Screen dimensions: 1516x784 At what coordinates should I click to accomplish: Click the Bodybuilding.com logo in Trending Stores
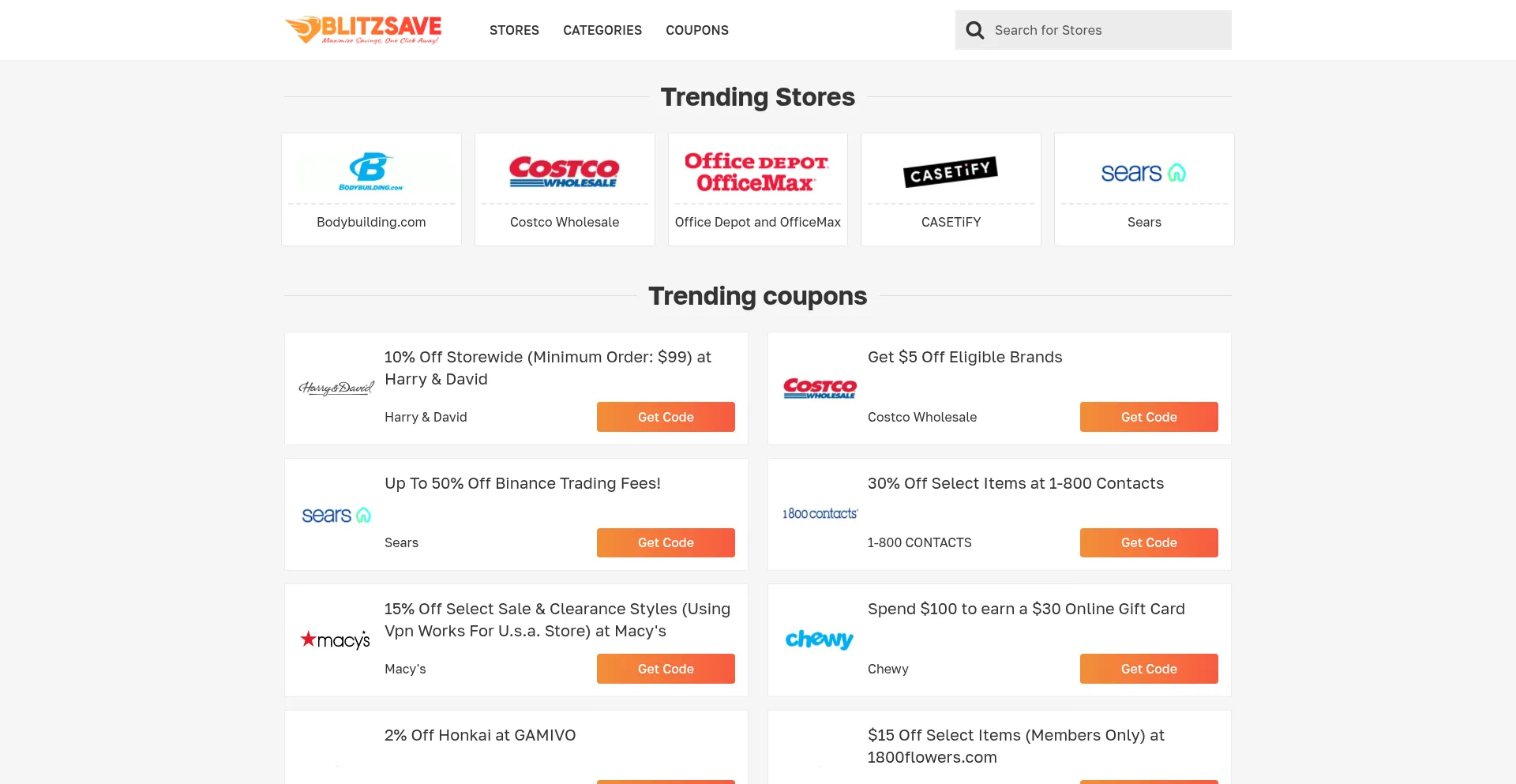pos(371,171)
